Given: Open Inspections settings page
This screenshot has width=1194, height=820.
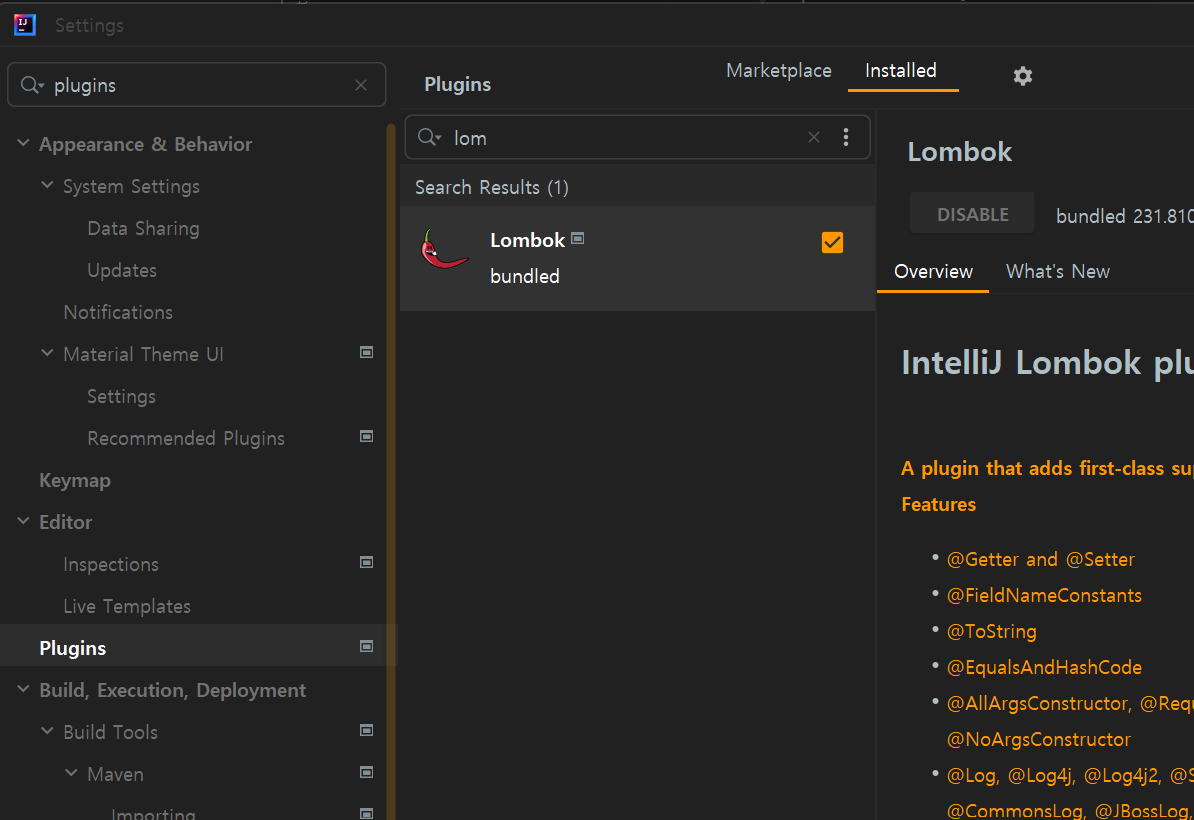Looking at the screenshot, I should [x=111, y=564].
